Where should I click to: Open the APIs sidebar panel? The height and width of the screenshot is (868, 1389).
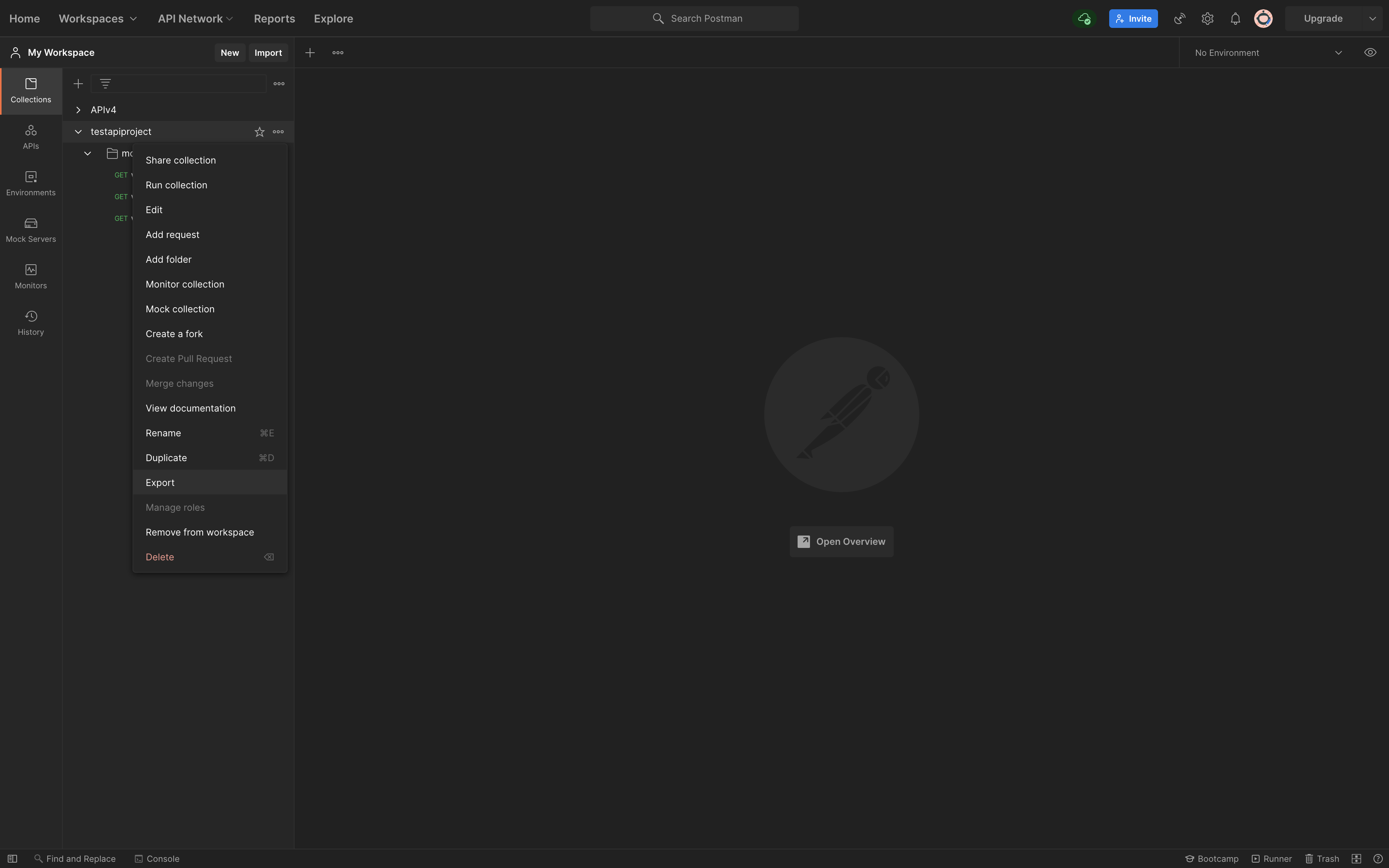click(x=30, y=137)
